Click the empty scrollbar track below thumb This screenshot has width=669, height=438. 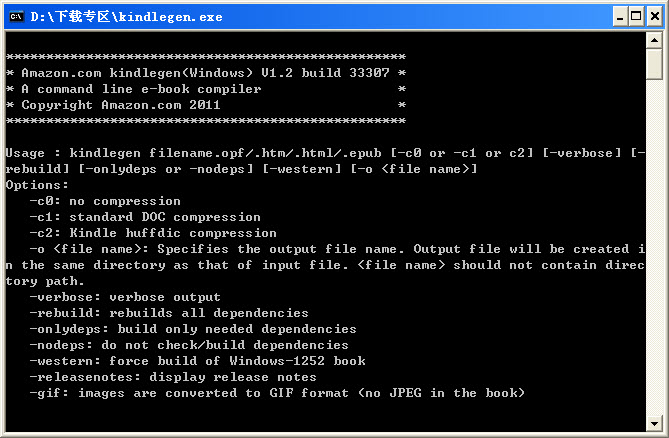coord(655,250)
